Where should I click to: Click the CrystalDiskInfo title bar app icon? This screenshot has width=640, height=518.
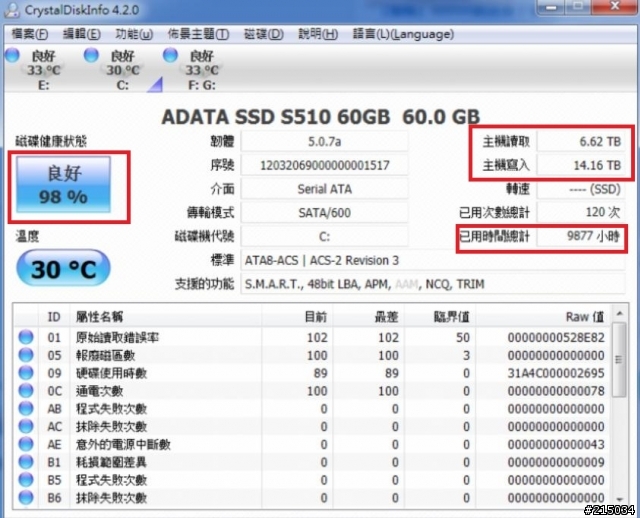11,10
